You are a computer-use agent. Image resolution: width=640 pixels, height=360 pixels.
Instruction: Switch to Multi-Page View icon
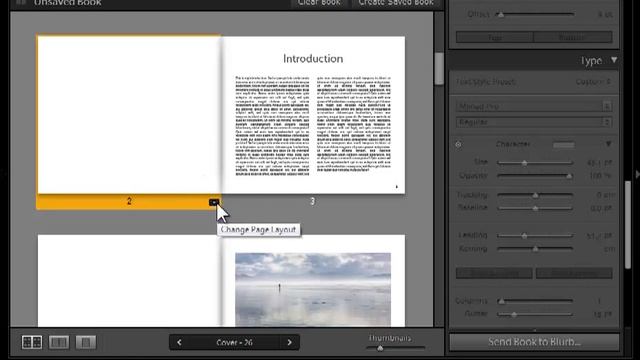(32, 342)
